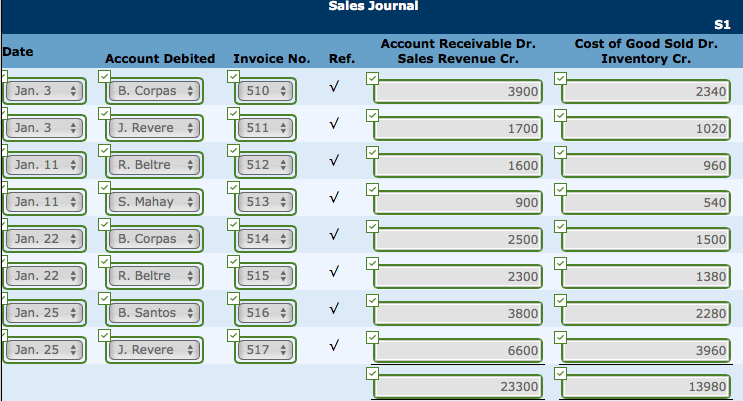
Task: Click the receivable amount field showing 900
Action: [x=458, y=202]
